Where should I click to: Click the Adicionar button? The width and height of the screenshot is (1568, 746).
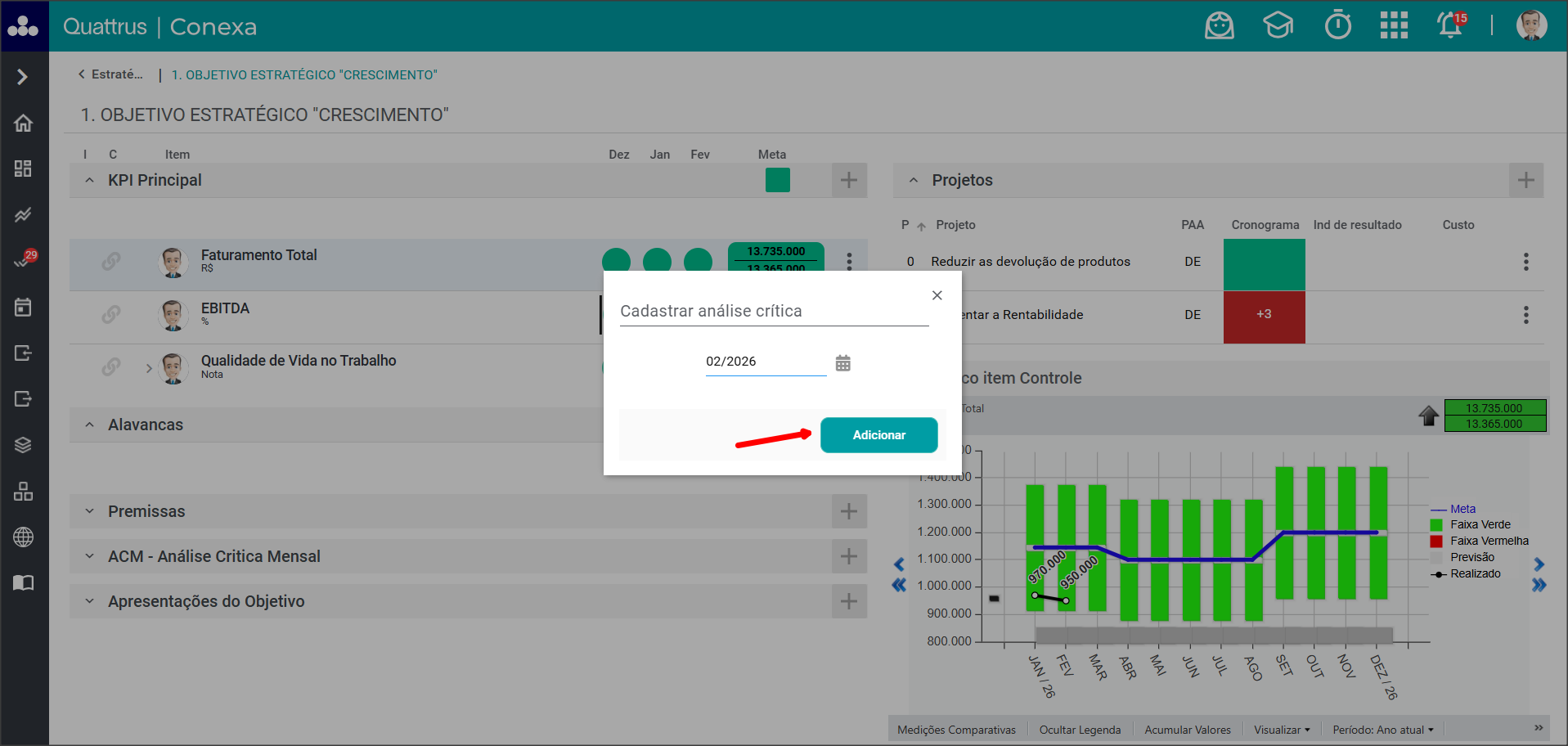[x=878, y=435]
